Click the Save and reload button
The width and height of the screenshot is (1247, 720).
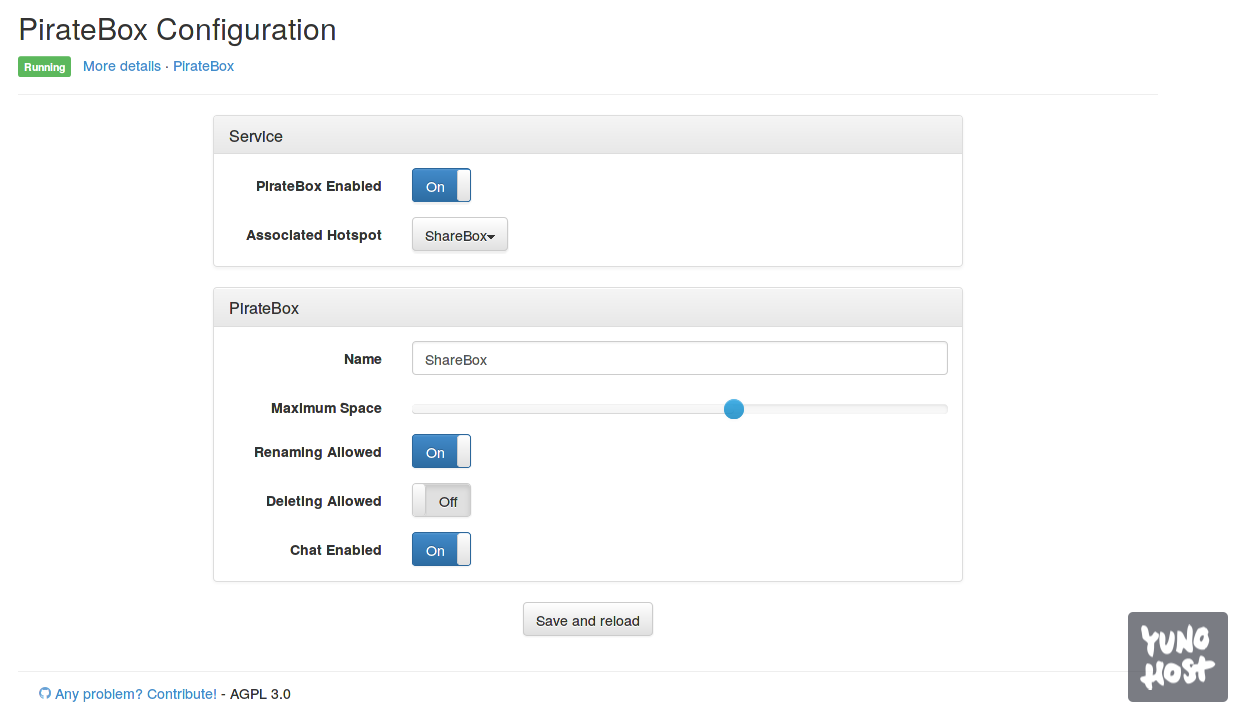click(588, 620)
